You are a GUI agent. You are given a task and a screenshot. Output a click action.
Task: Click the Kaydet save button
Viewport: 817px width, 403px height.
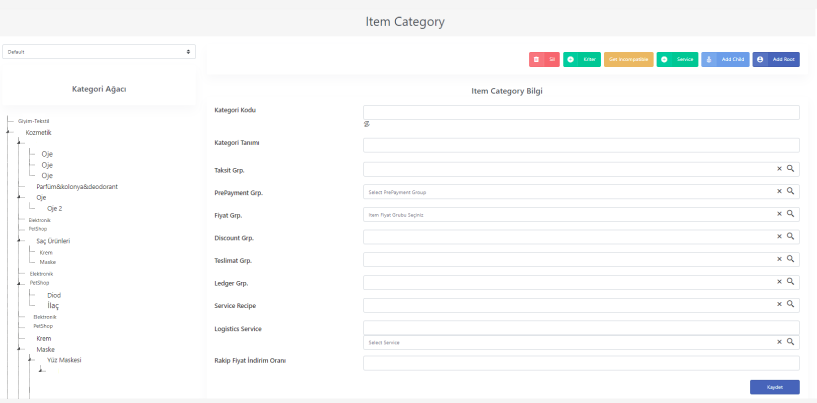pyautogui.click(x=775, y=387)
